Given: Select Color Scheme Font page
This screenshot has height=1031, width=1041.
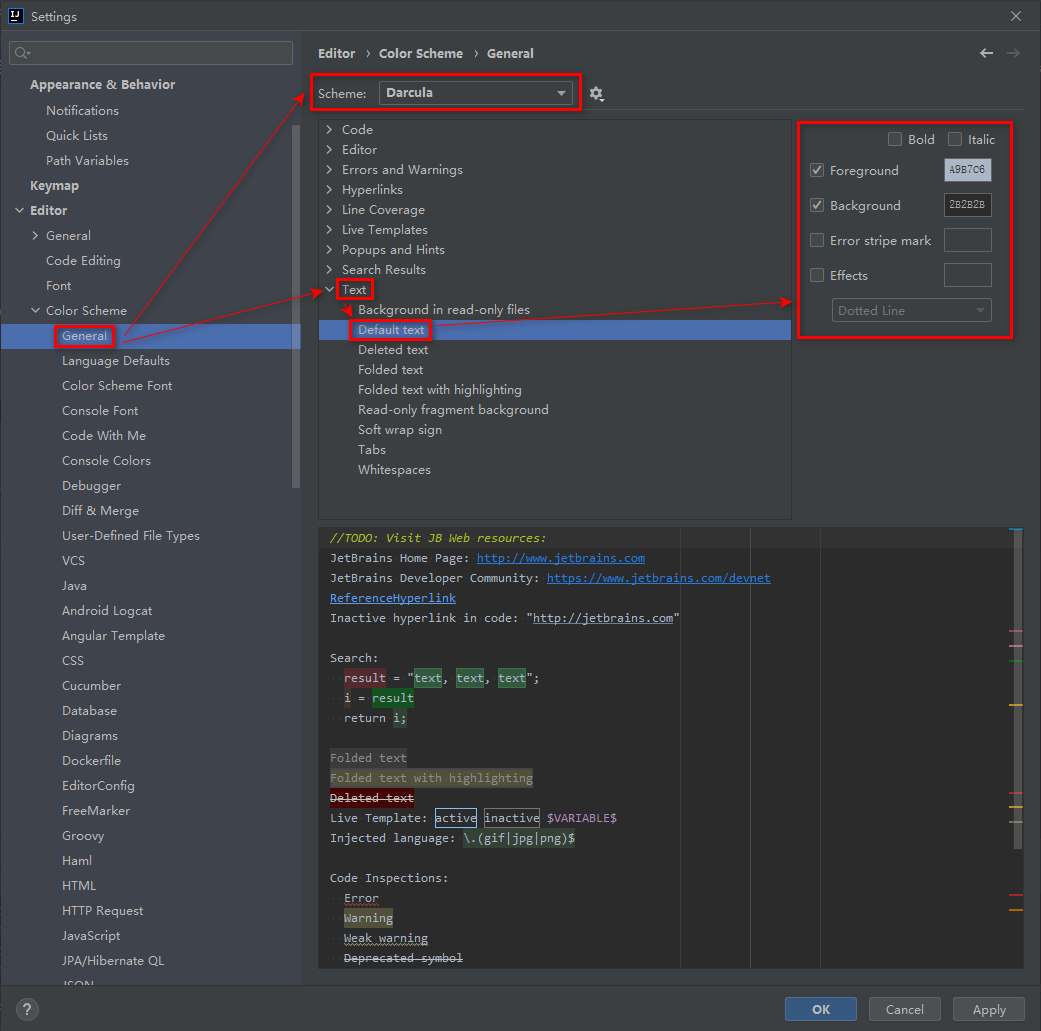Looking at the screenshot, I should pos(117,386).
